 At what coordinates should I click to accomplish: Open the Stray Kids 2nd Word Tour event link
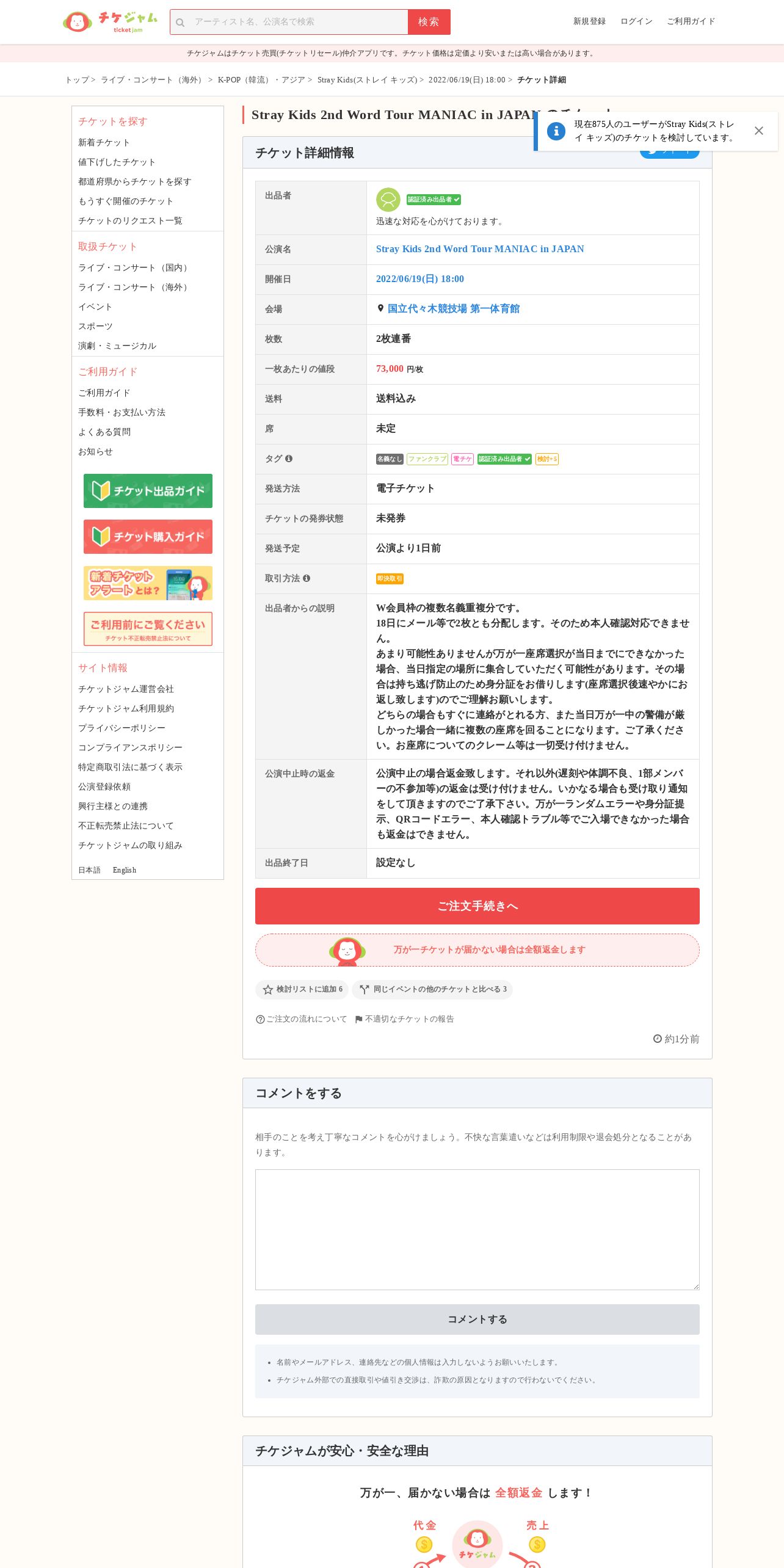480,249
